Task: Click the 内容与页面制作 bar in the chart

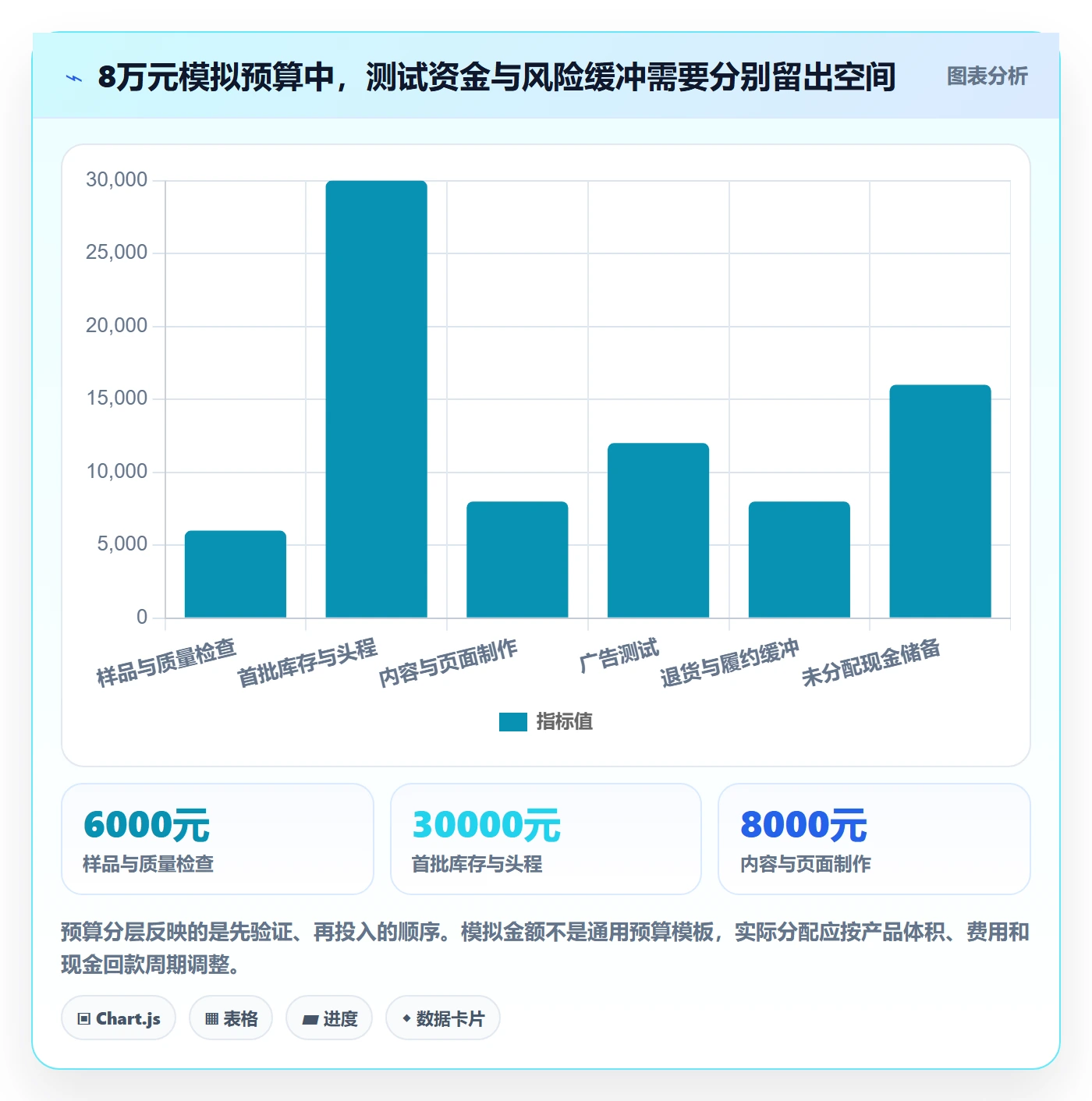Action: tap(517, 559)
